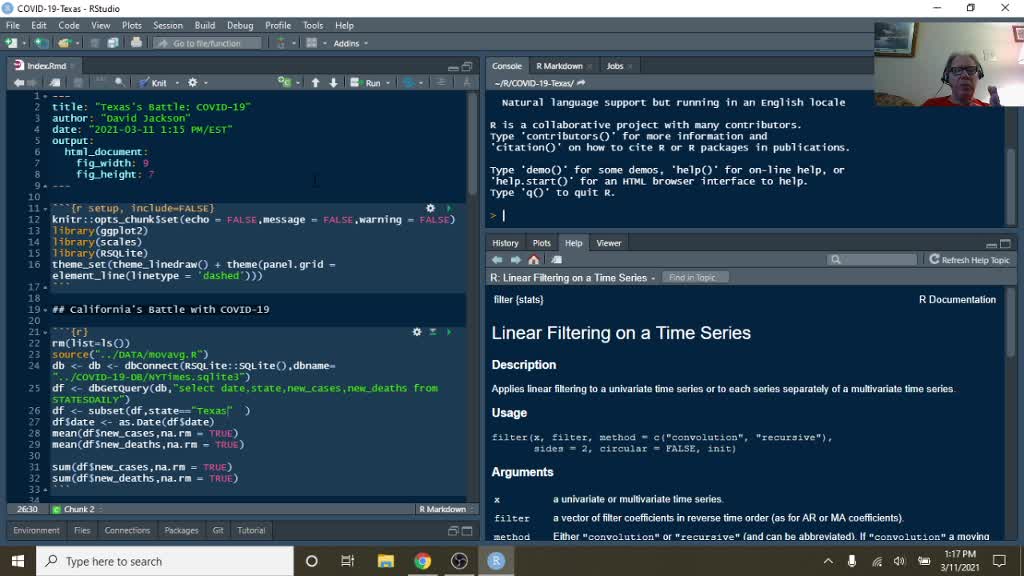Open the Addins dropdown
This screenshot has height=576, width=1024.
click(x=351, y=43)
